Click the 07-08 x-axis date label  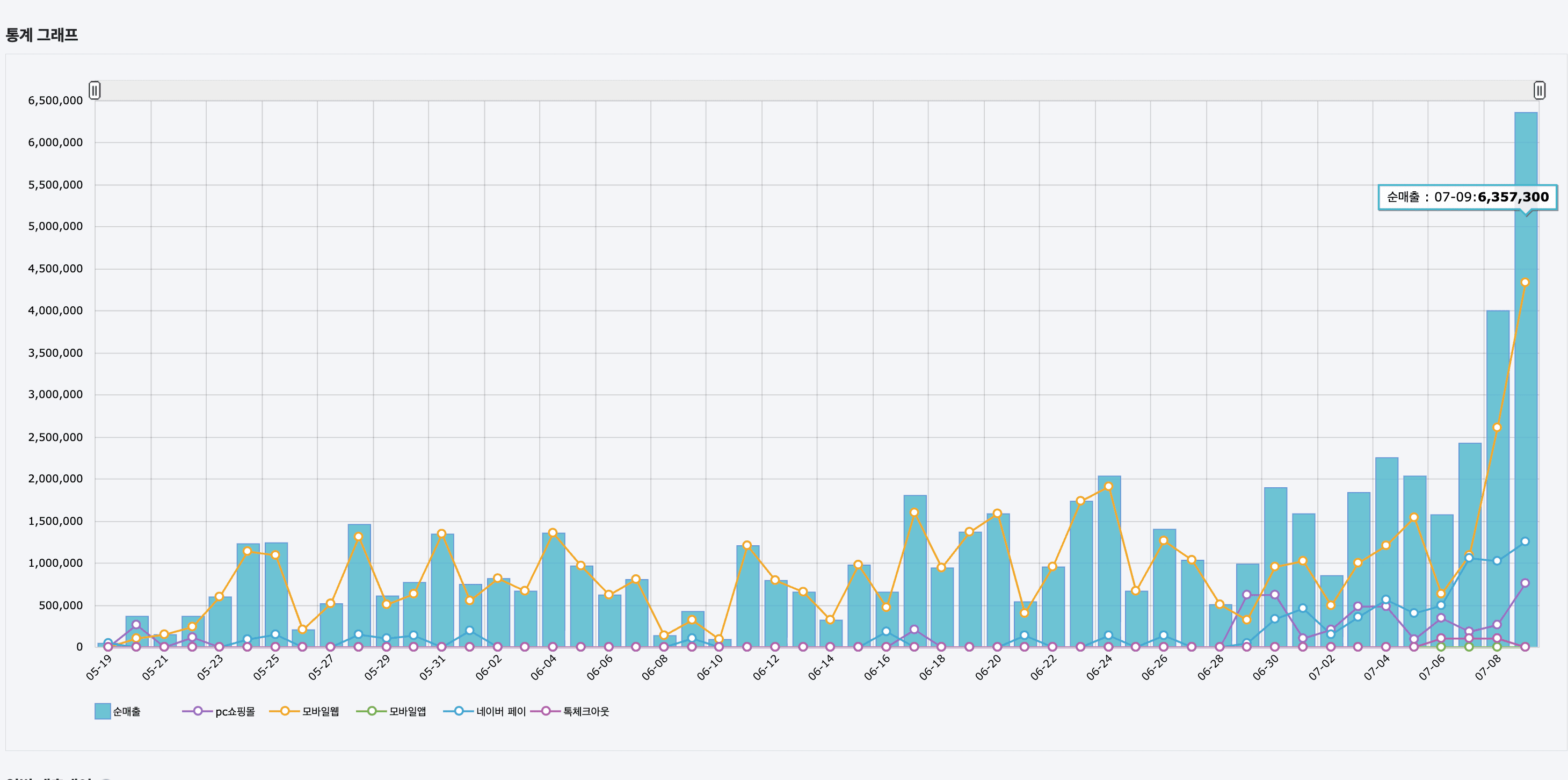[x=1487, y=667]
